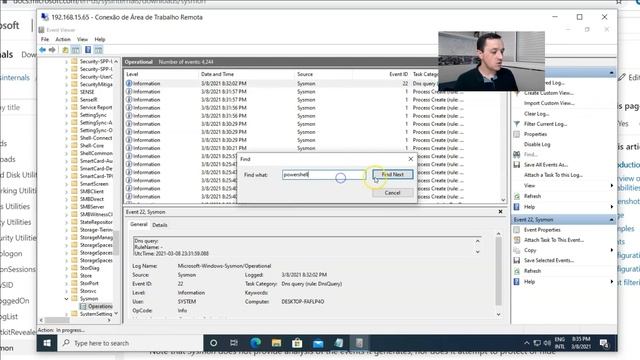Open Event Properties in the Actions pane
This screenshot has height=360, width=640.
(542, 230)
